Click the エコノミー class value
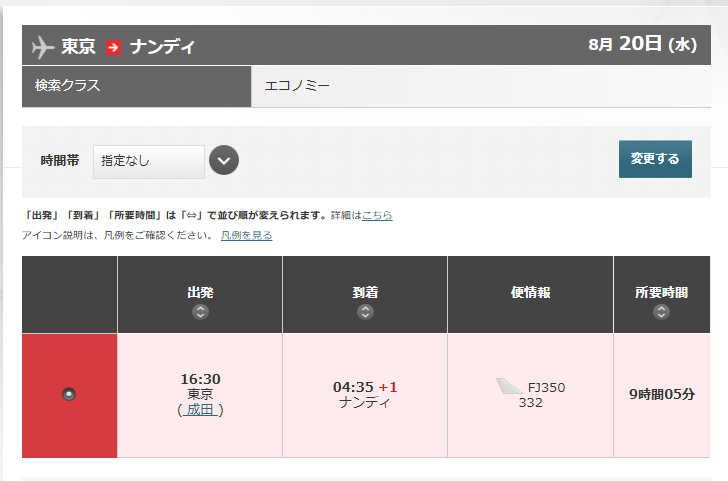This screenshot has width=728, height=481. (x=297, y=86)
